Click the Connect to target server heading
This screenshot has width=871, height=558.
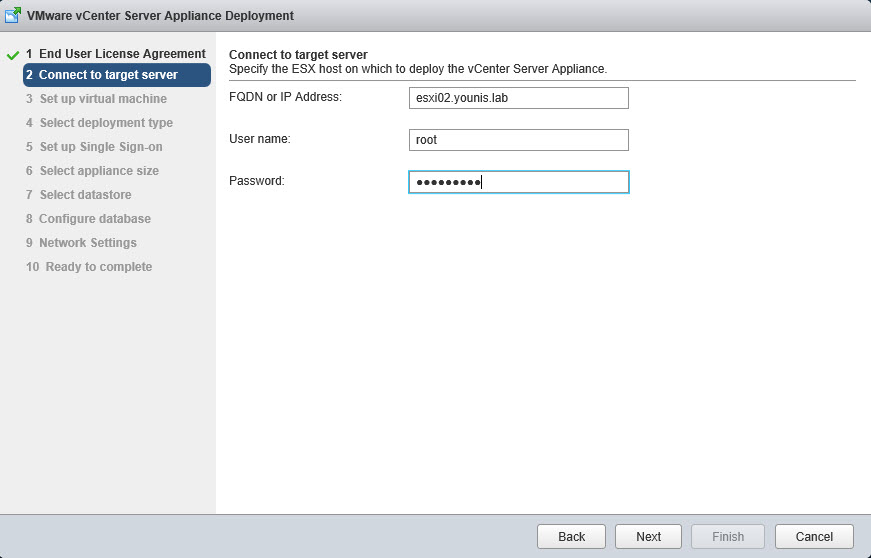point(298,54)
